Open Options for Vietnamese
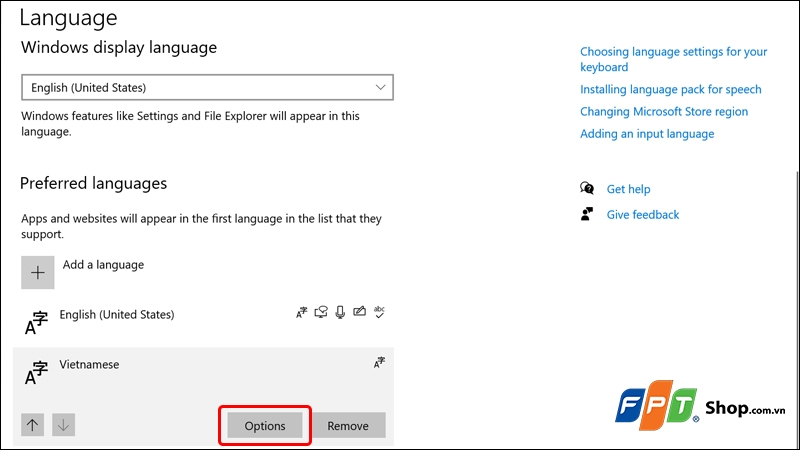The image size is (800, 450). [x=265, y=425]
